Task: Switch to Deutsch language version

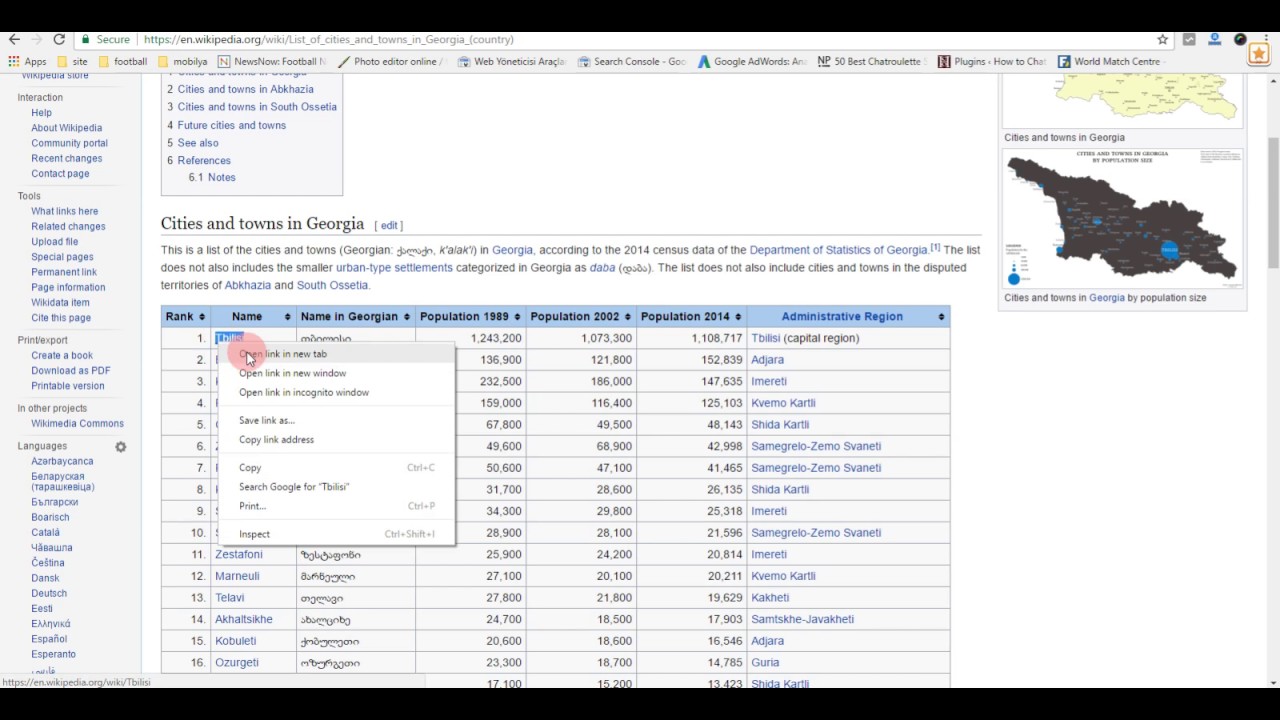Action: point(49,593)
